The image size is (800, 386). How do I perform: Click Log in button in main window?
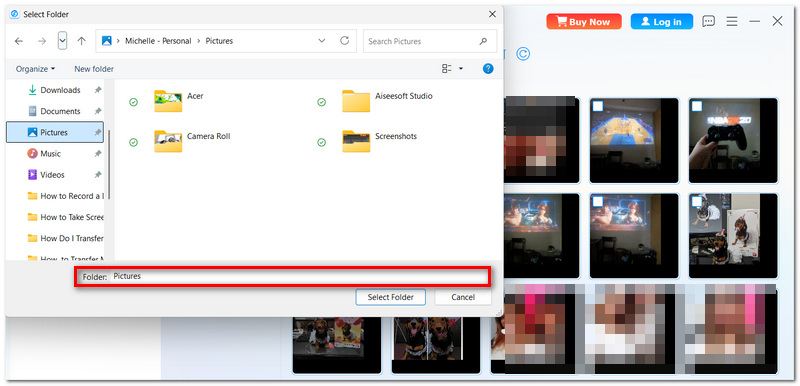(662, 21)
